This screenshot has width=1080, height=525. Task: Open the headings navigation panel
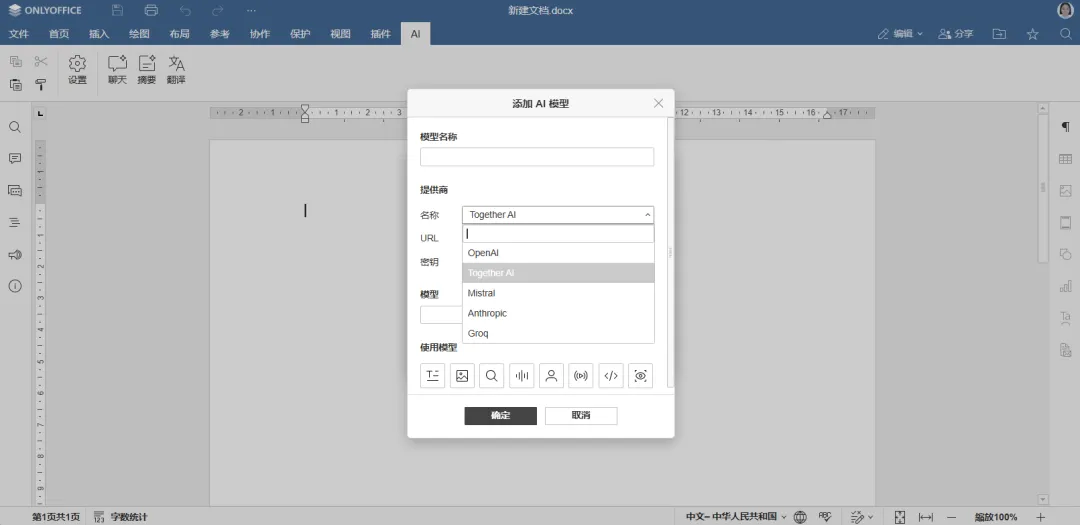pyautogui.click(x=14, y=223)
